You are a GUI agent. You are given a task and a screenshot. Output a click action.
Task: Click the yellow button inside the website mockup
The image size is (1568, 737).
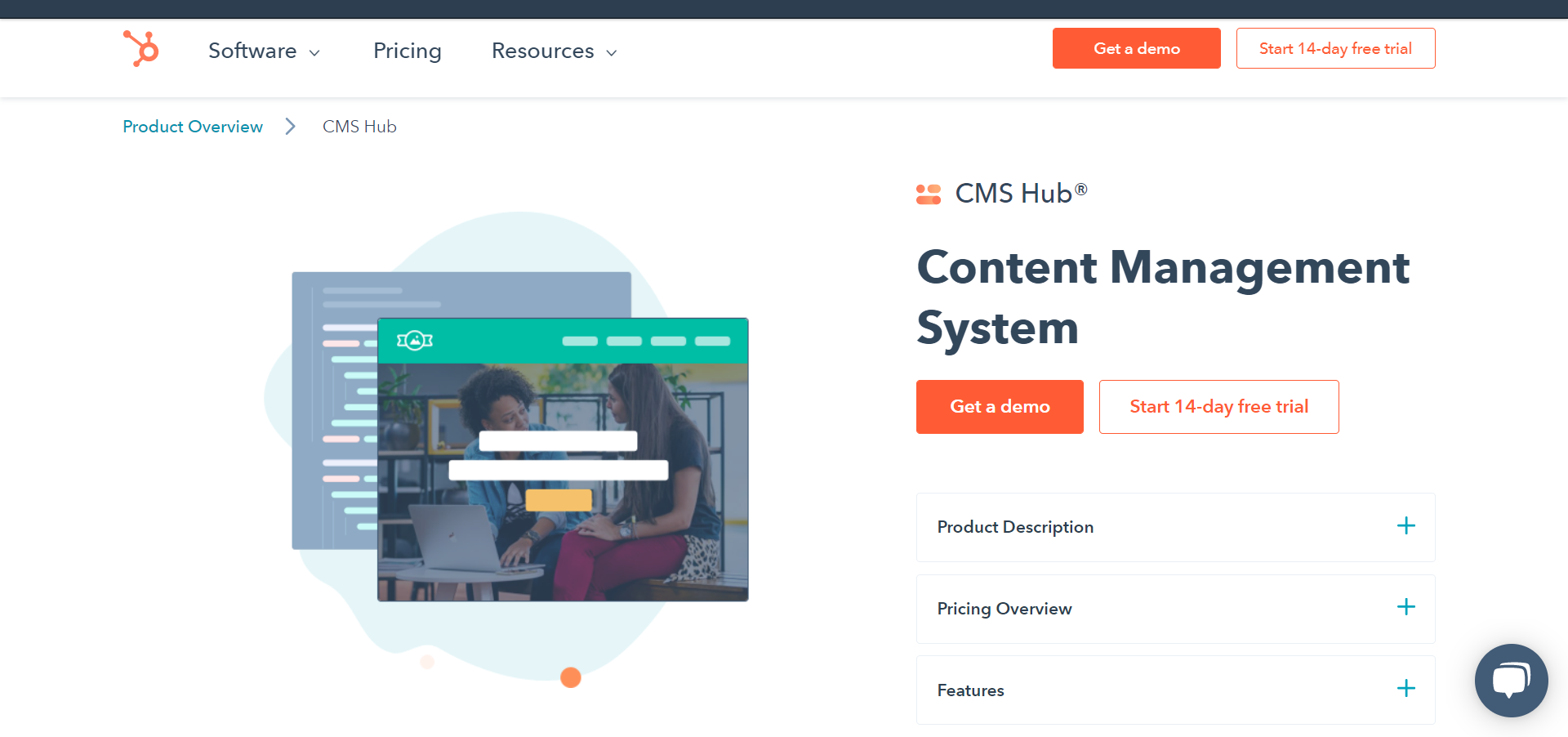pyautogui.click(x=559, y=500)
